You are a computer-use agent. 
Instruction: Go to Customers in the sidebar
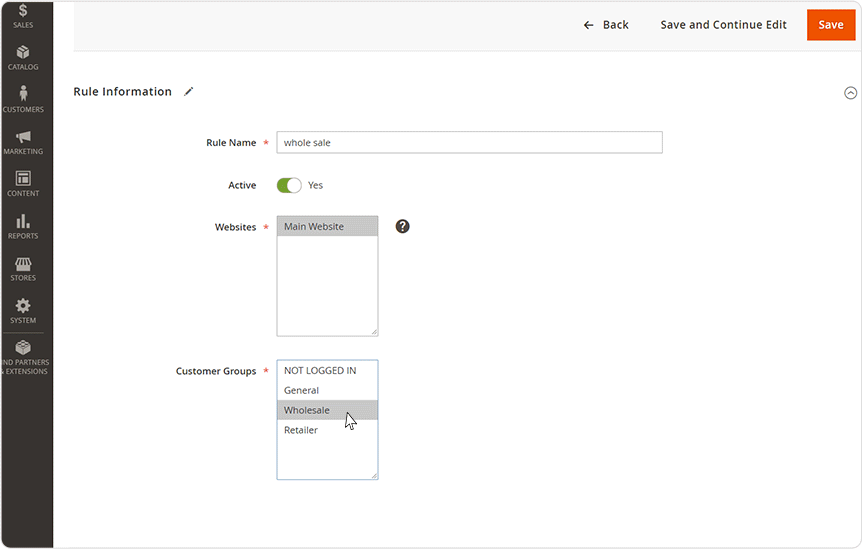(x=23, y=100)
